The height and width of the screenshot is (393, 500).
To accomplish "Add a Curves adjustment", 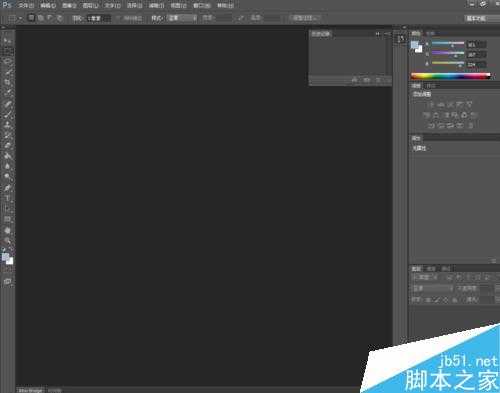I will [x=450, y=104].
